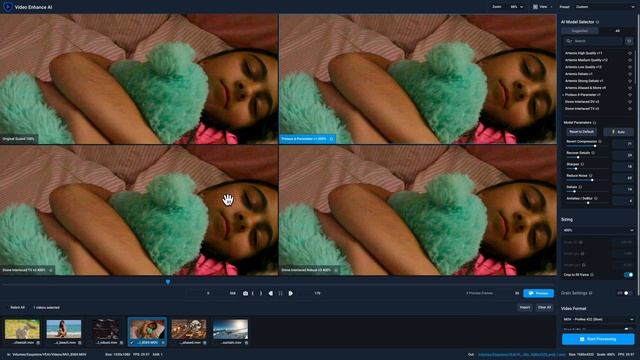Switch to the All models tab
The height and width of the screenshot is (360, 640).
[x=617, y=31]
